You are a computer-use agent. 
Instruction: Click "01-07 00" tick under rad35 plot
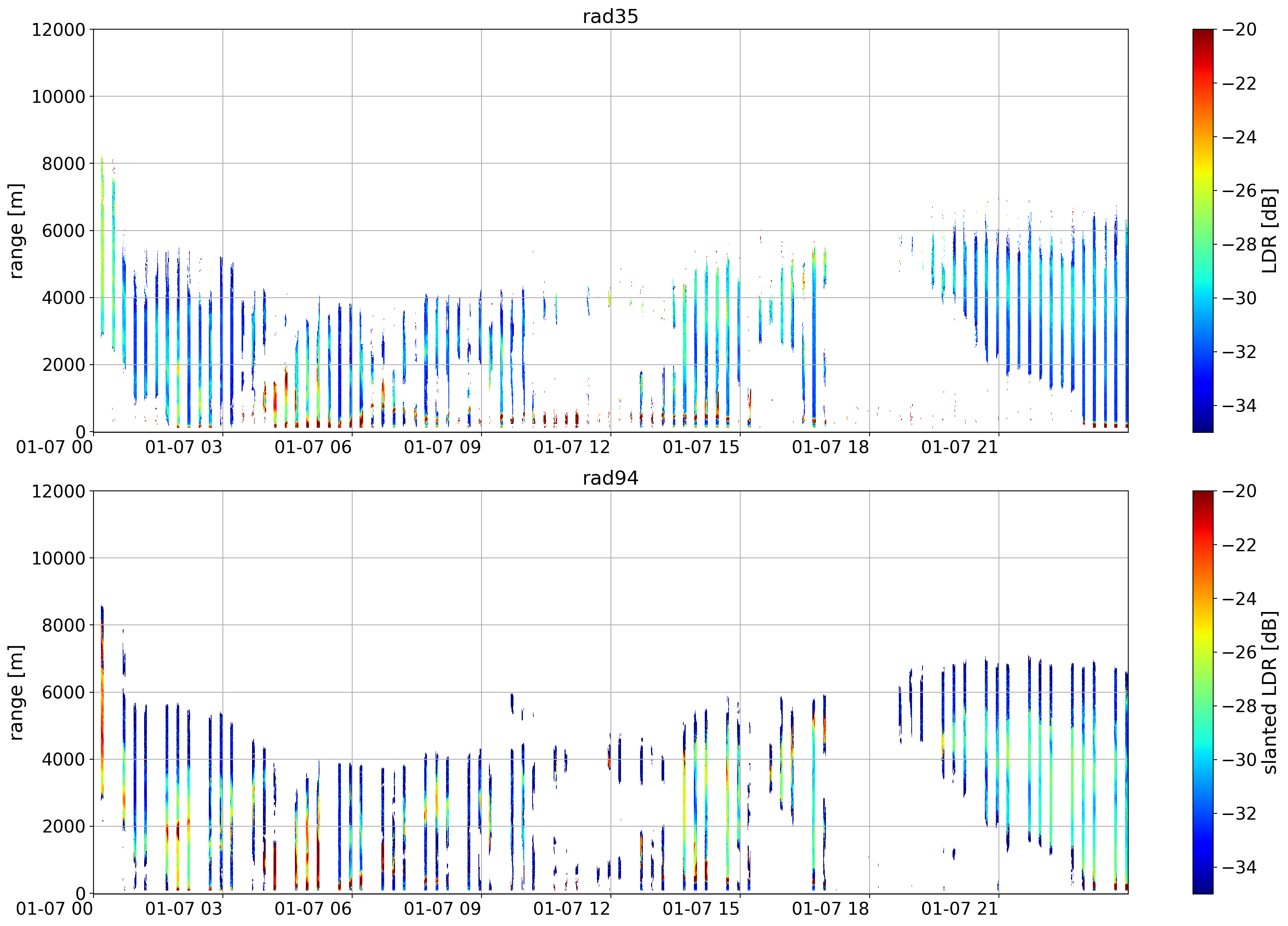coord(55,447)
